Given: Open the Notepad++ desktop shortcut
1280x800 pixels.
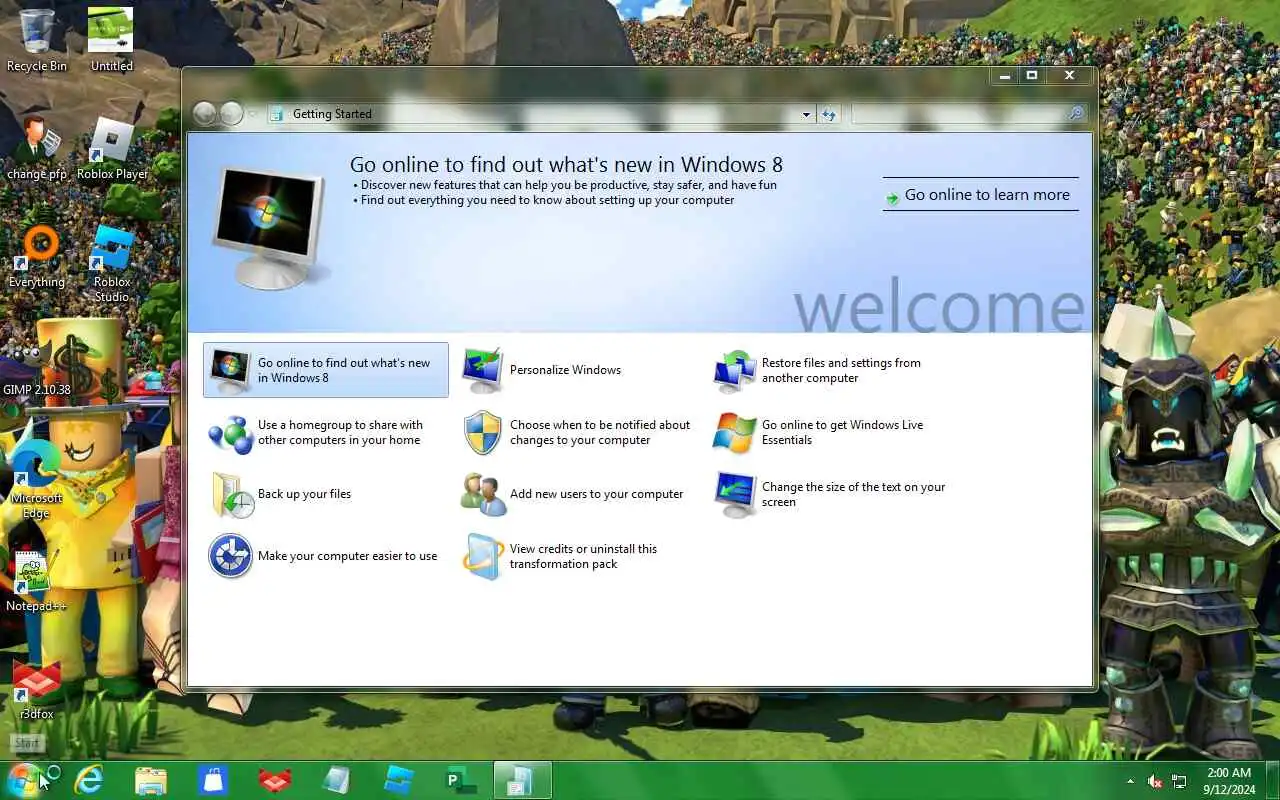Looking at the screenshot, I should tap(37, 580).
